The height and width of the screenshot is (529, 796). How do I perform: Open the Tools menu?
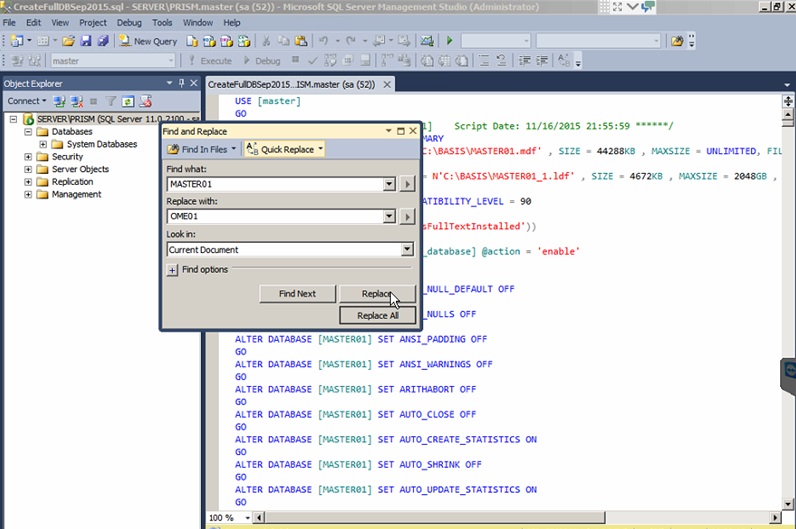pyautogui.click(x=162, y=23)
